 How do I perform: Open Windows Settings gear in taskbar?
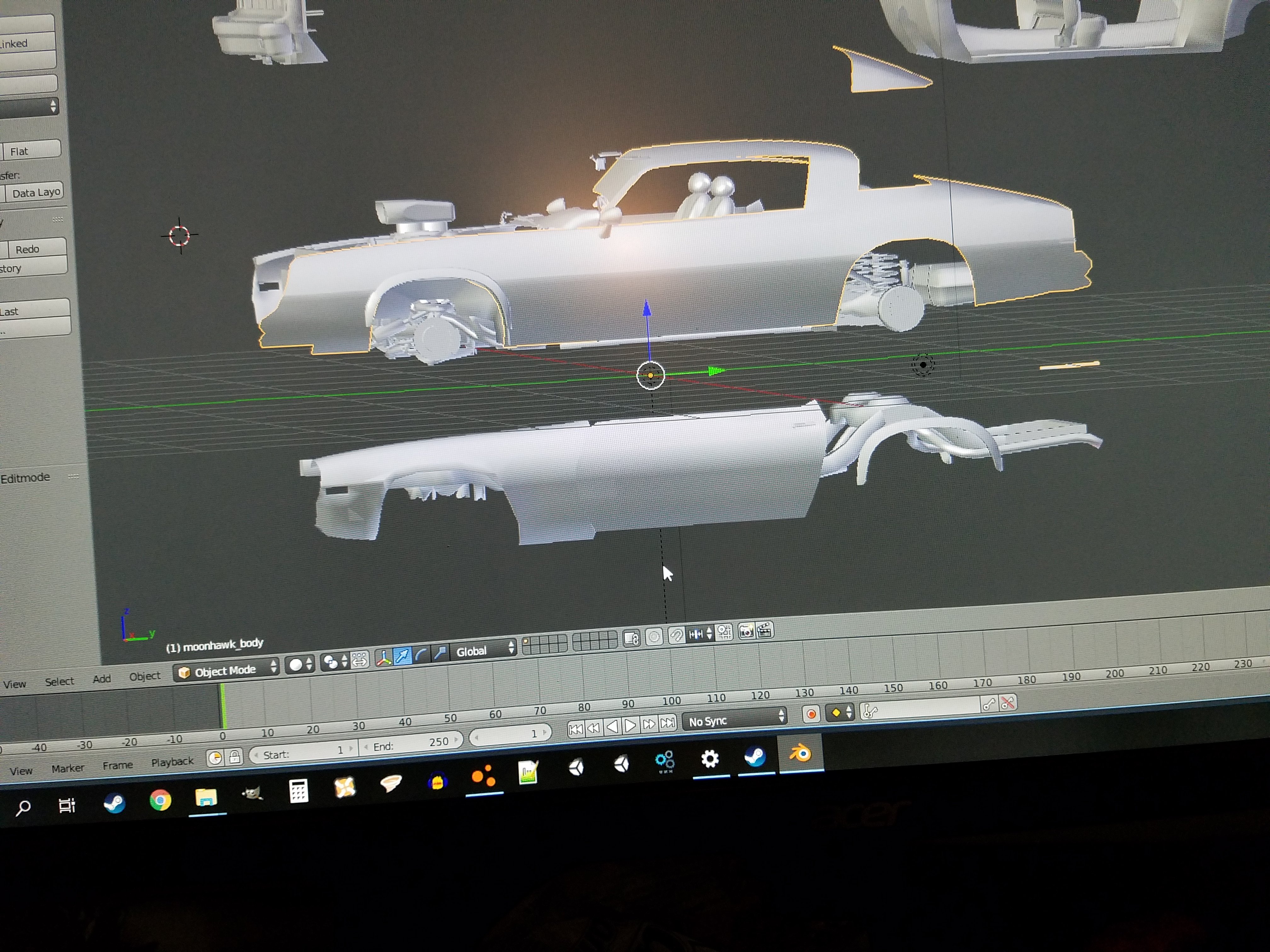pos(710,759)
